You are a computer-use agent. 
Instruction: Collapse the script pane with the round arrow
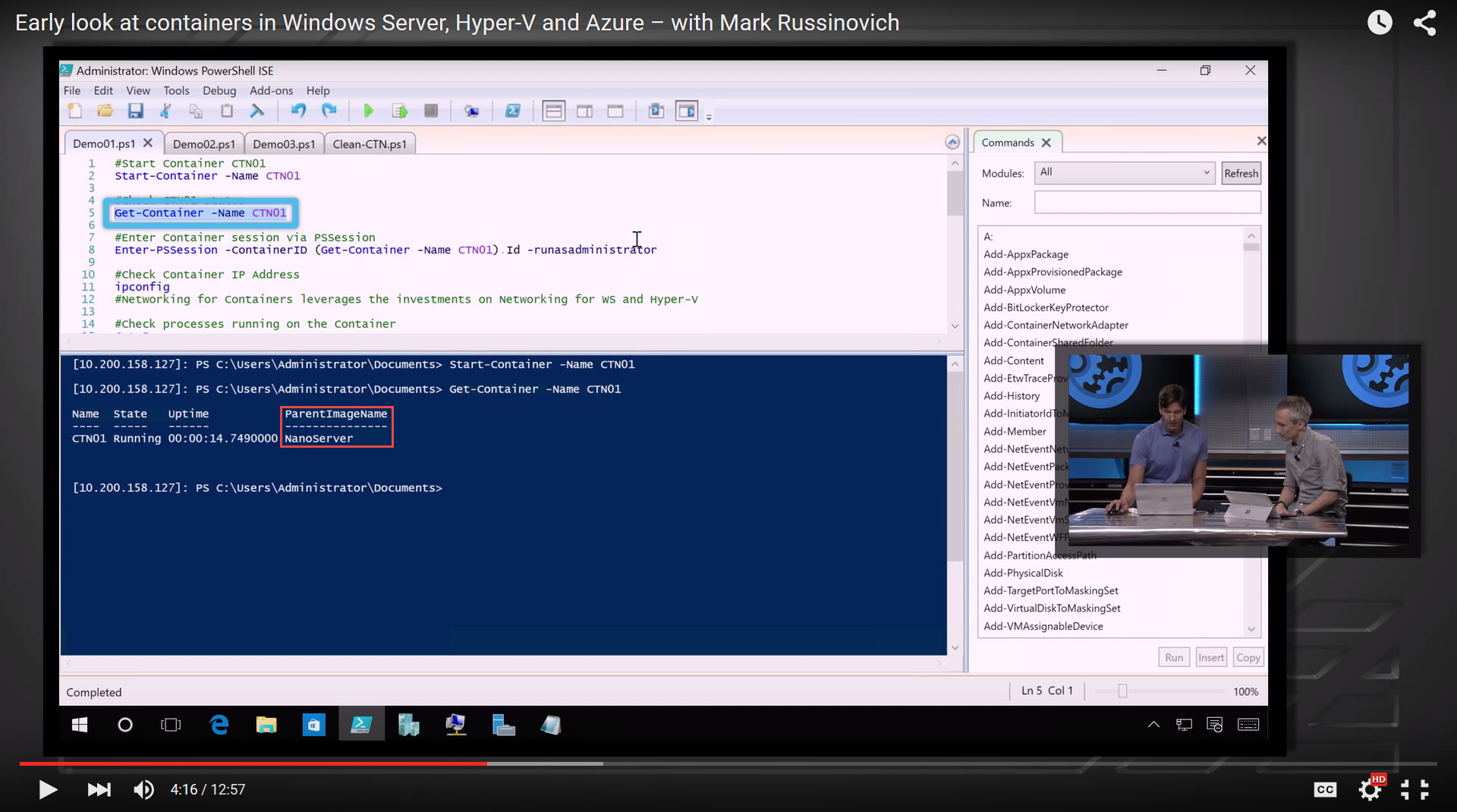click(952, 142)
